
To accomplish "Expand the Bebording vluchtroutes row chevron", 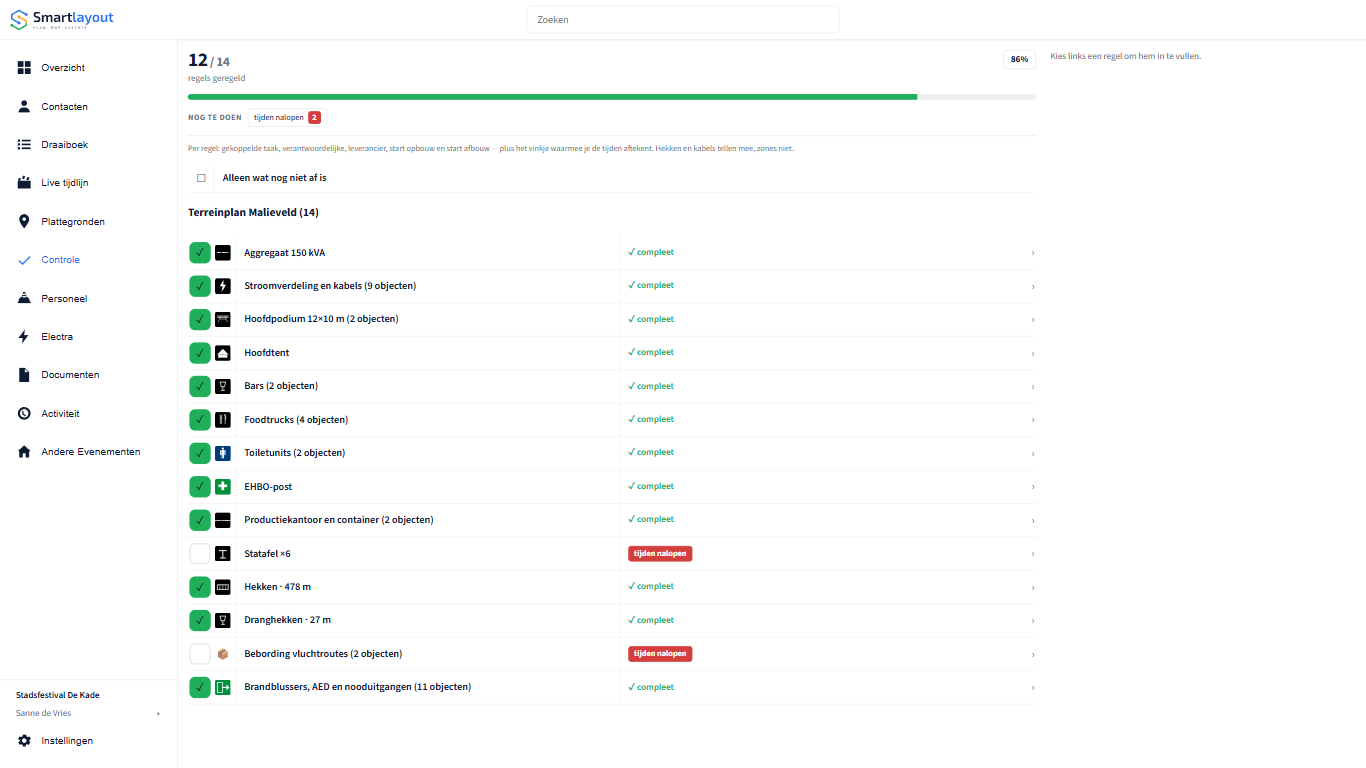I will (x=1033, y=654).
